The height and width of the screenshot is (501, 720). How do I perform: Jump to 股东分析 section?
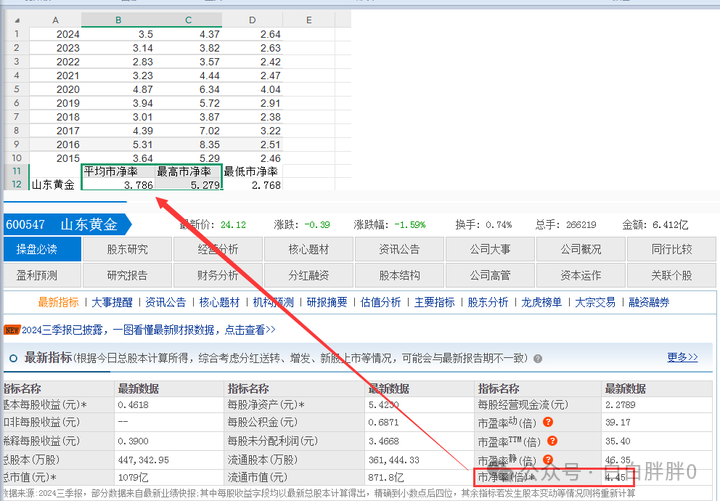488,302
